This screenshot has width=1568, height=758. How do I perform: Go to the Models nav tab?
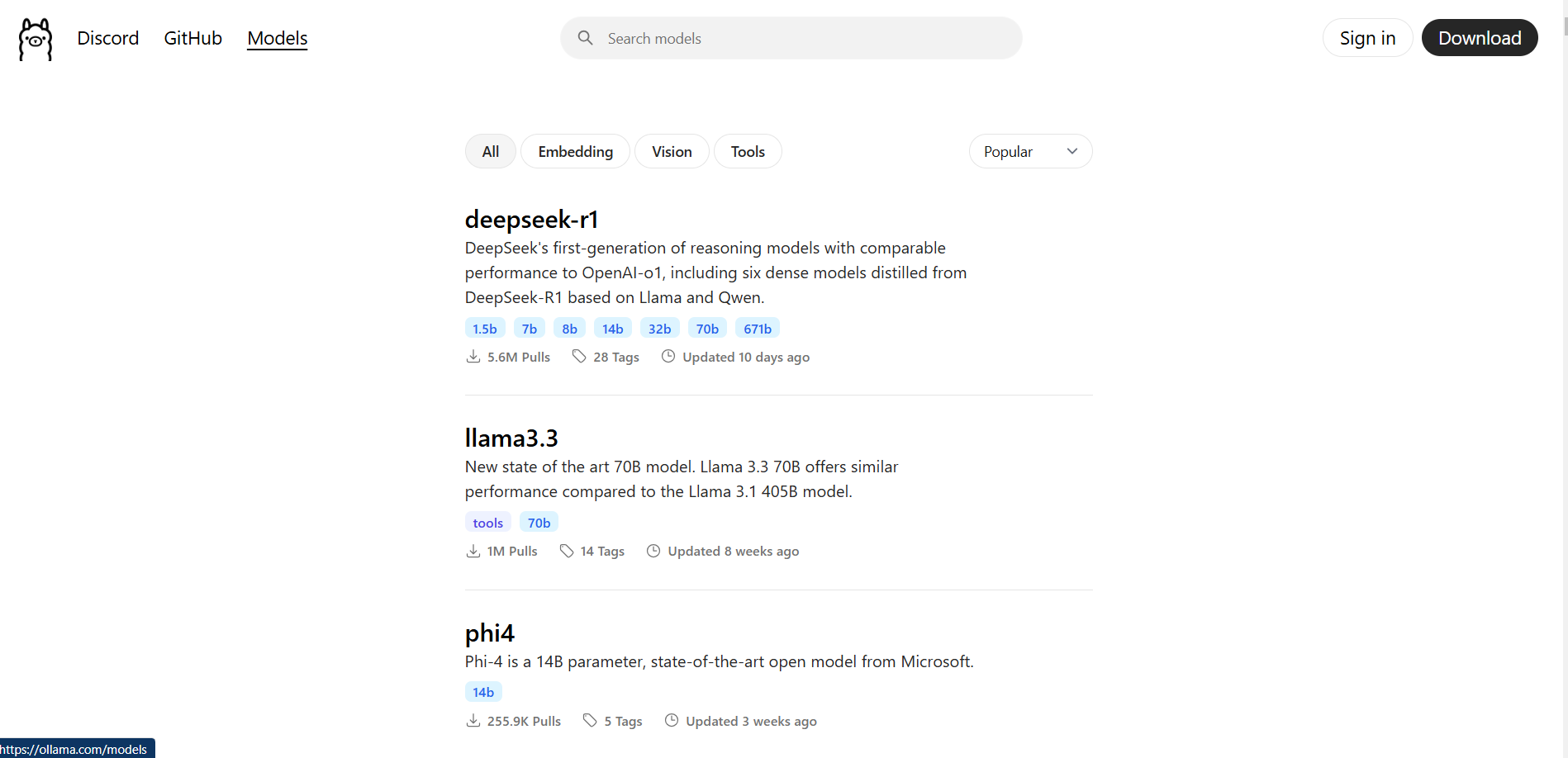(278, 38)
